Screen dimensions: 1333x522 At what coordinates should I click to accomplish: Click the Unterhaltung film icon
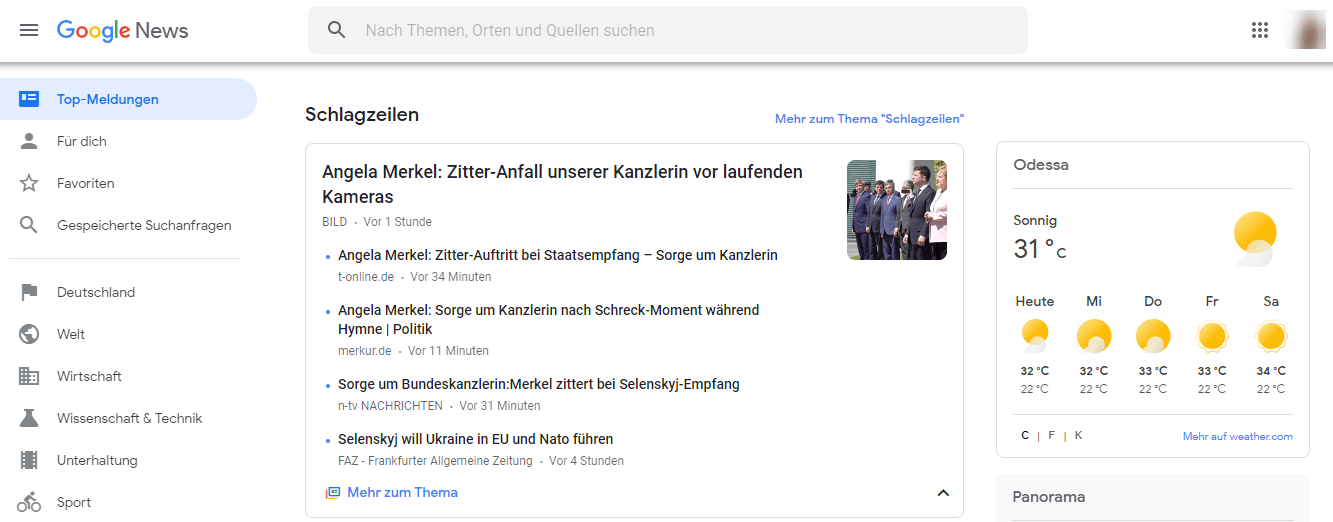(29, 460)
